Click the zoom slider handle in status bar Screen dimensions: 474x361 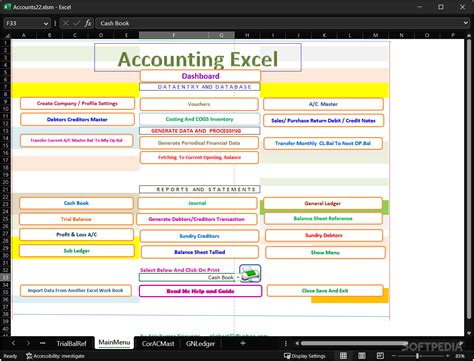pos(417,356)
